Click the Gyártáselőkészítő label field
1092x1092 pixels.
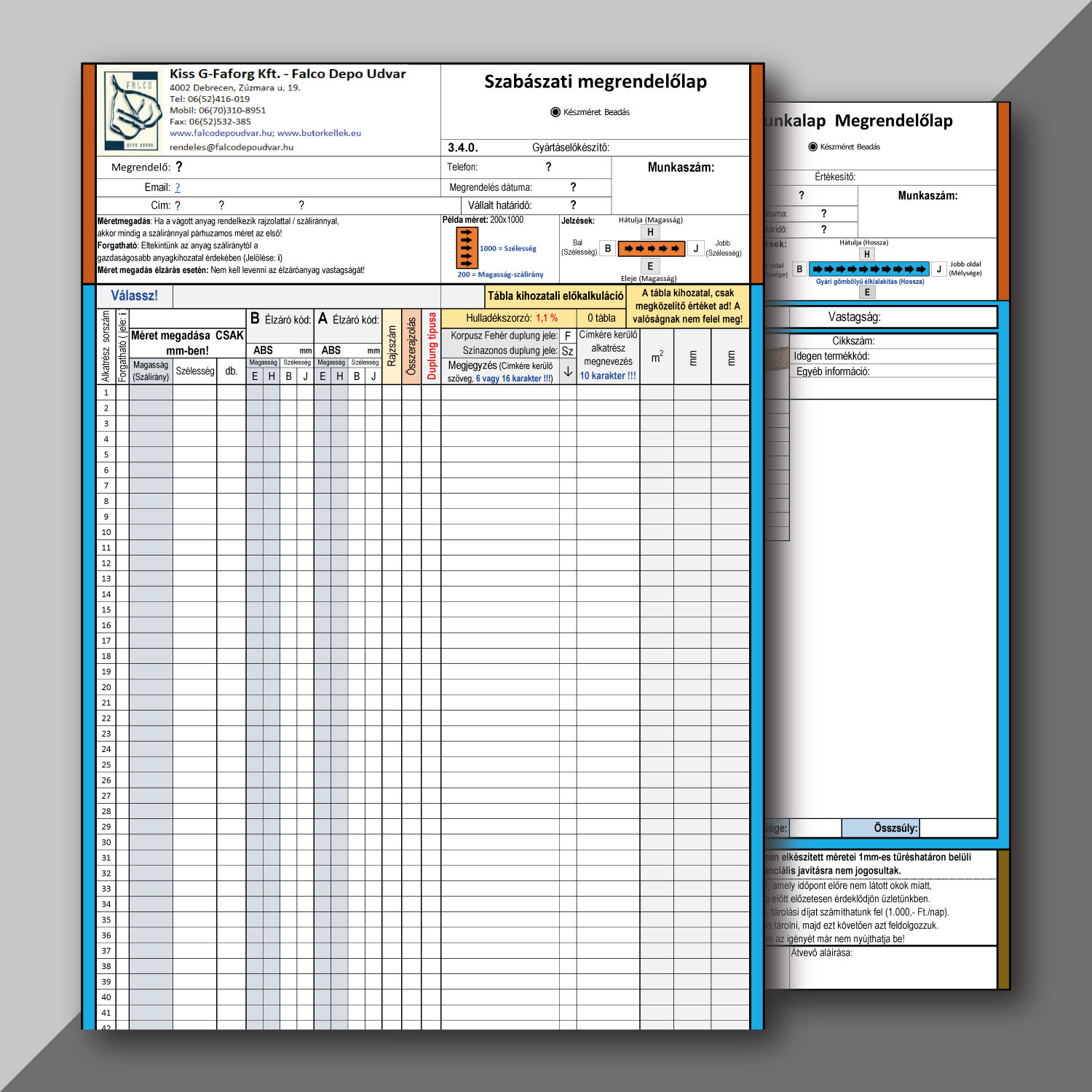click(x=571, y=147)
